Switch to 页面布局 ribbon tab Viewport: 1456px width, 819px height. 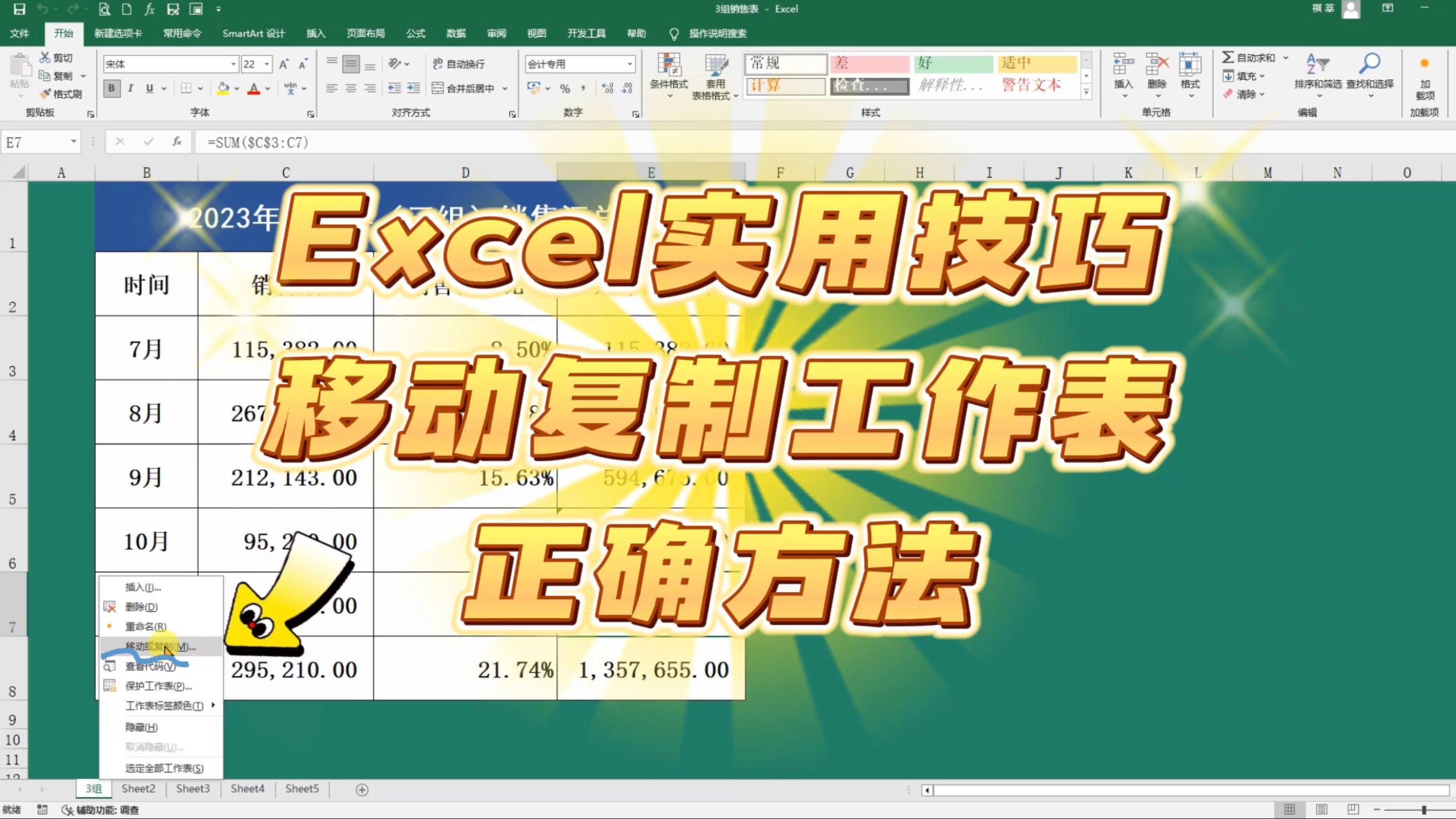point(365,33)
